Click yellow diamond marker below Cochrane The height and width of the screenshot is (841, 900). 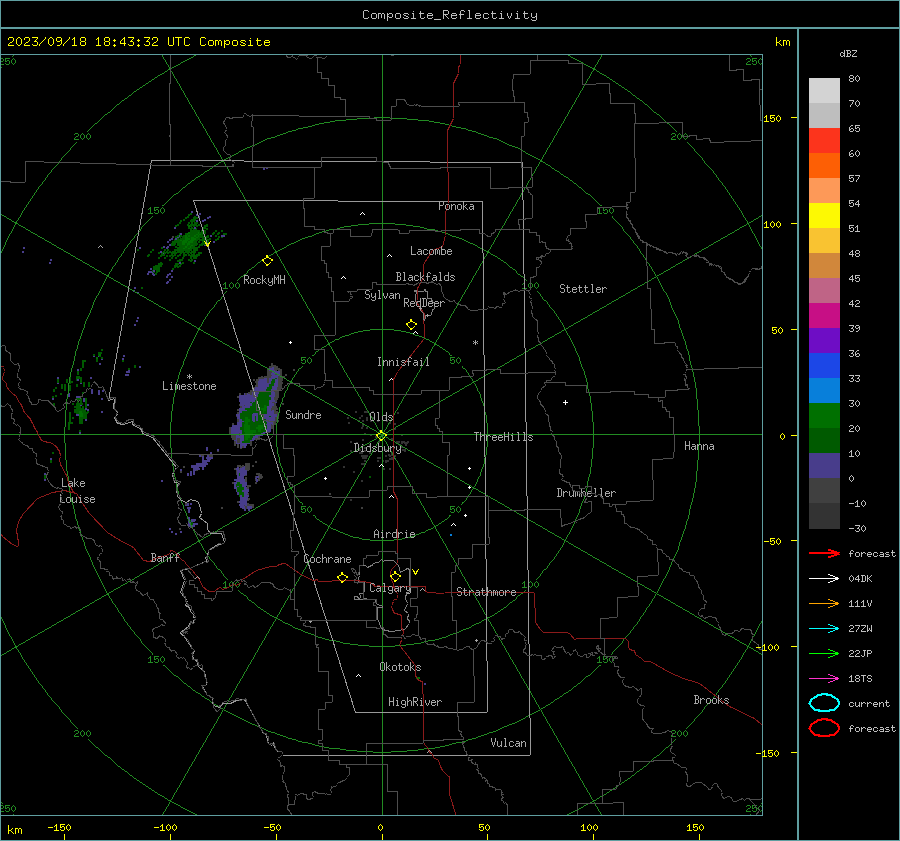coord(342,577)
